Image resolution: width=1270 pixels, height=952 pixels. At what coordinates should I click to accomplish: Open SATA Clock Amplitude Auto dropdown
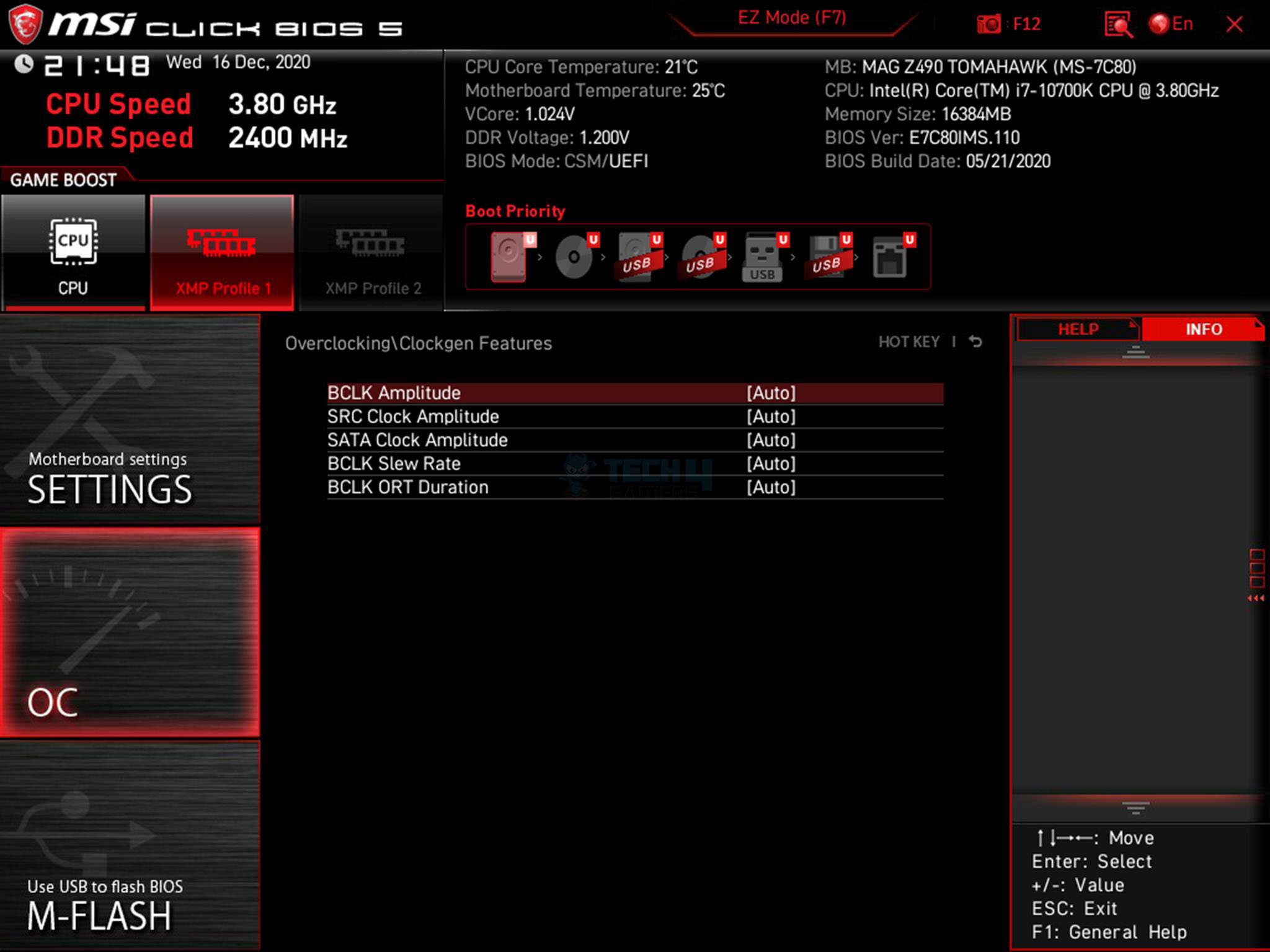[x=771, y=440]
